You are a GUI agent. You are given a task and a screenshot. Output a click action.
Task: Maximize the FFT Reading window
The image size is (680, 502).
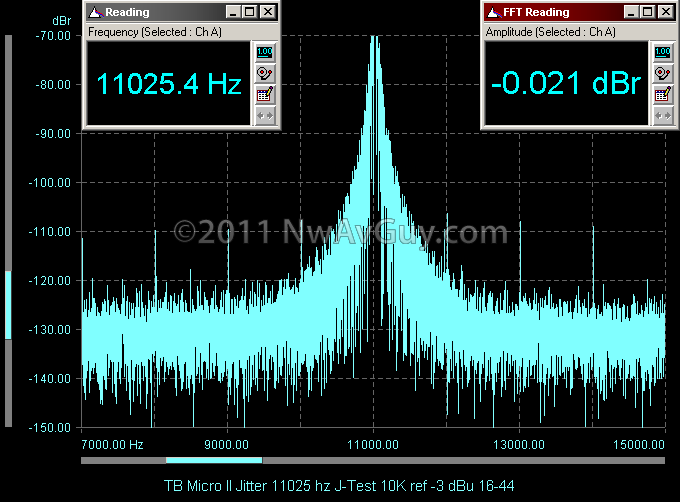click(x=647, y=12)
